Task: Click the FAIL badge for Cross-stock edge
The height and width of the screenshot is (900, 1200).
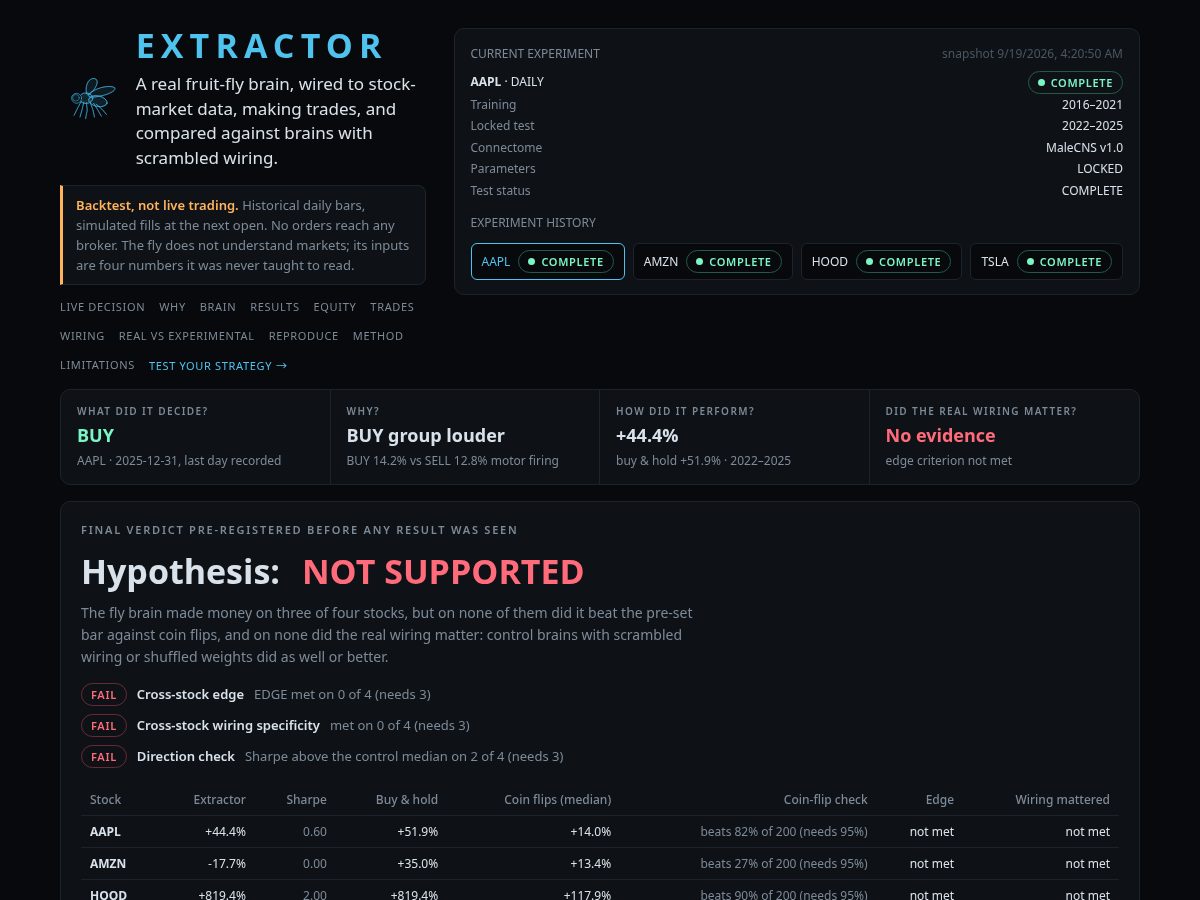Action: (x=104, y=694)
